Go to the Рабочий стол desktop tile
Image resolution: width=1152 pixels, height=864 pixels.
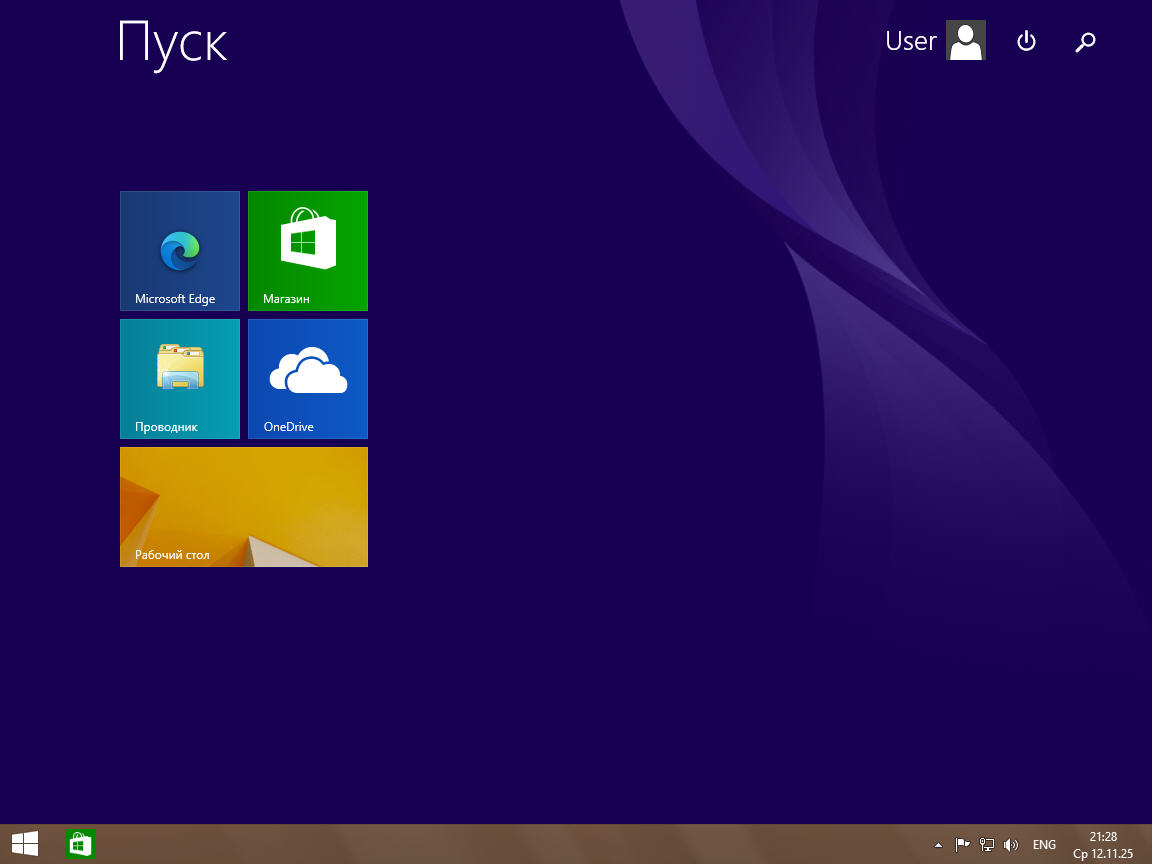point(244,507)
